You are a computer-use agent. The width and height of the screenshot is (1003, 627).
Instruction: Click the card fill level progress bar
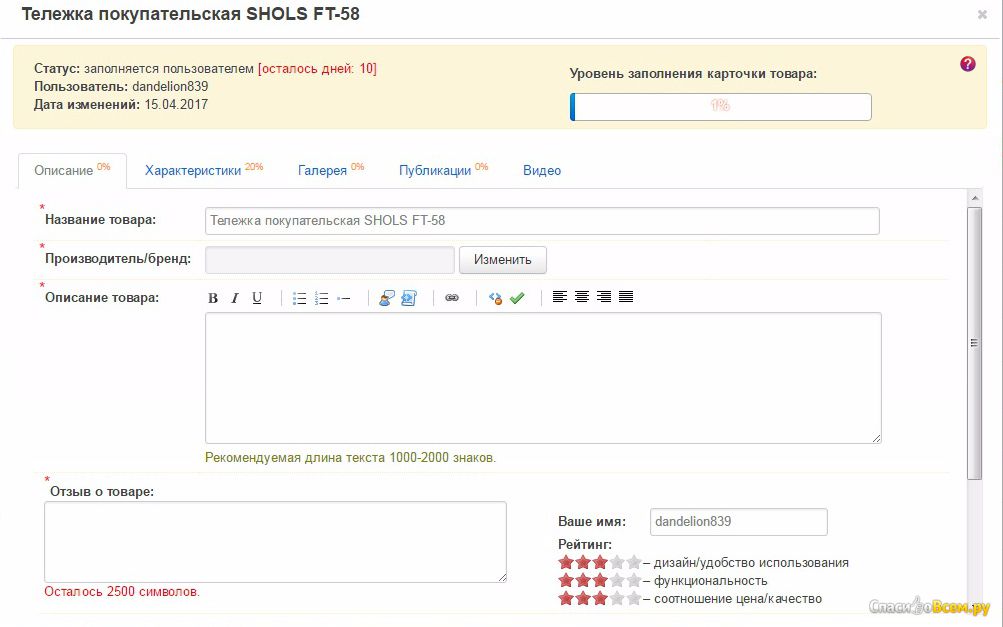(721, 107)
